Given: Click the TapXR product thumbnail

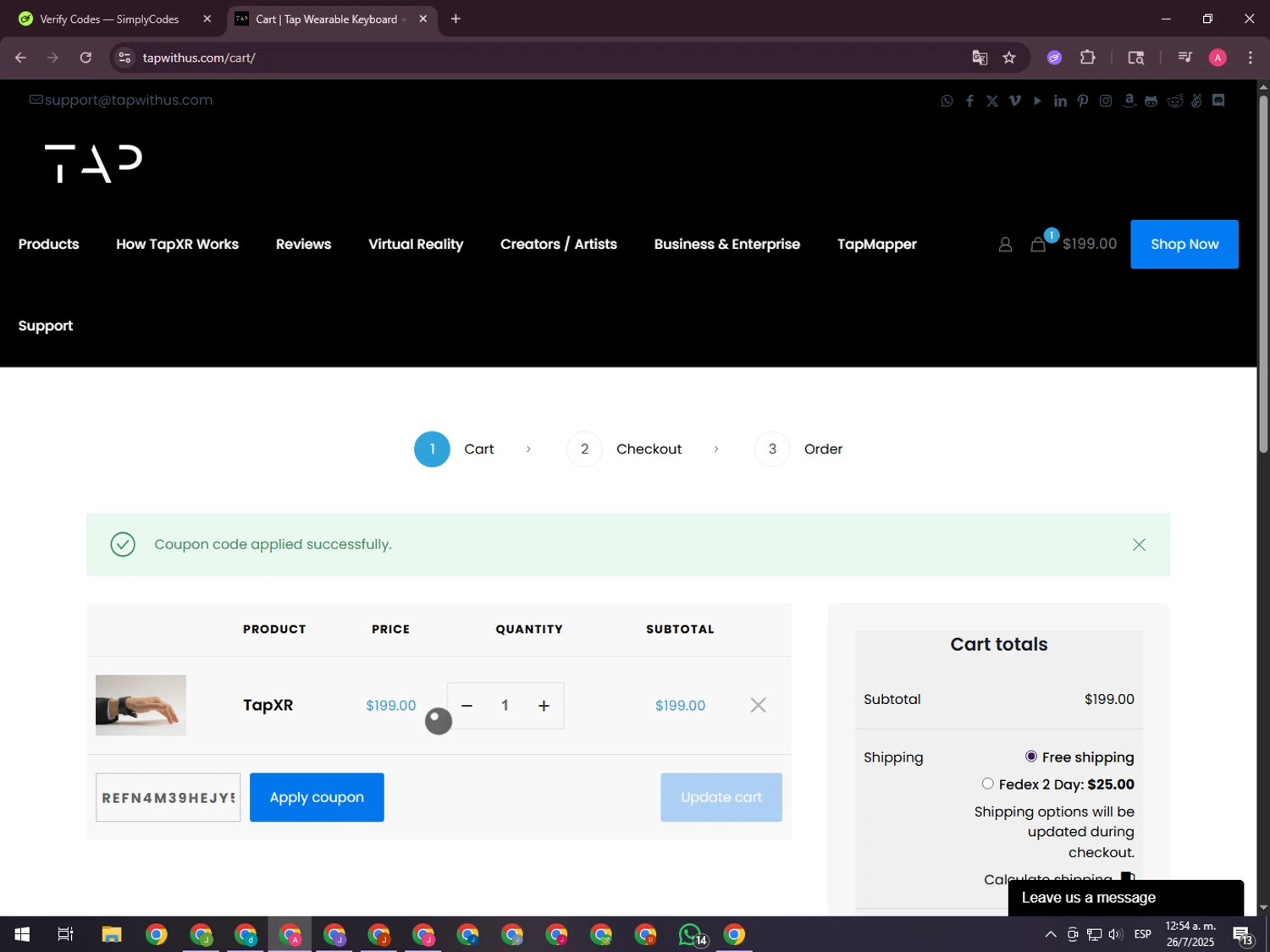Looking at the screenshot, I should [141, 705].
